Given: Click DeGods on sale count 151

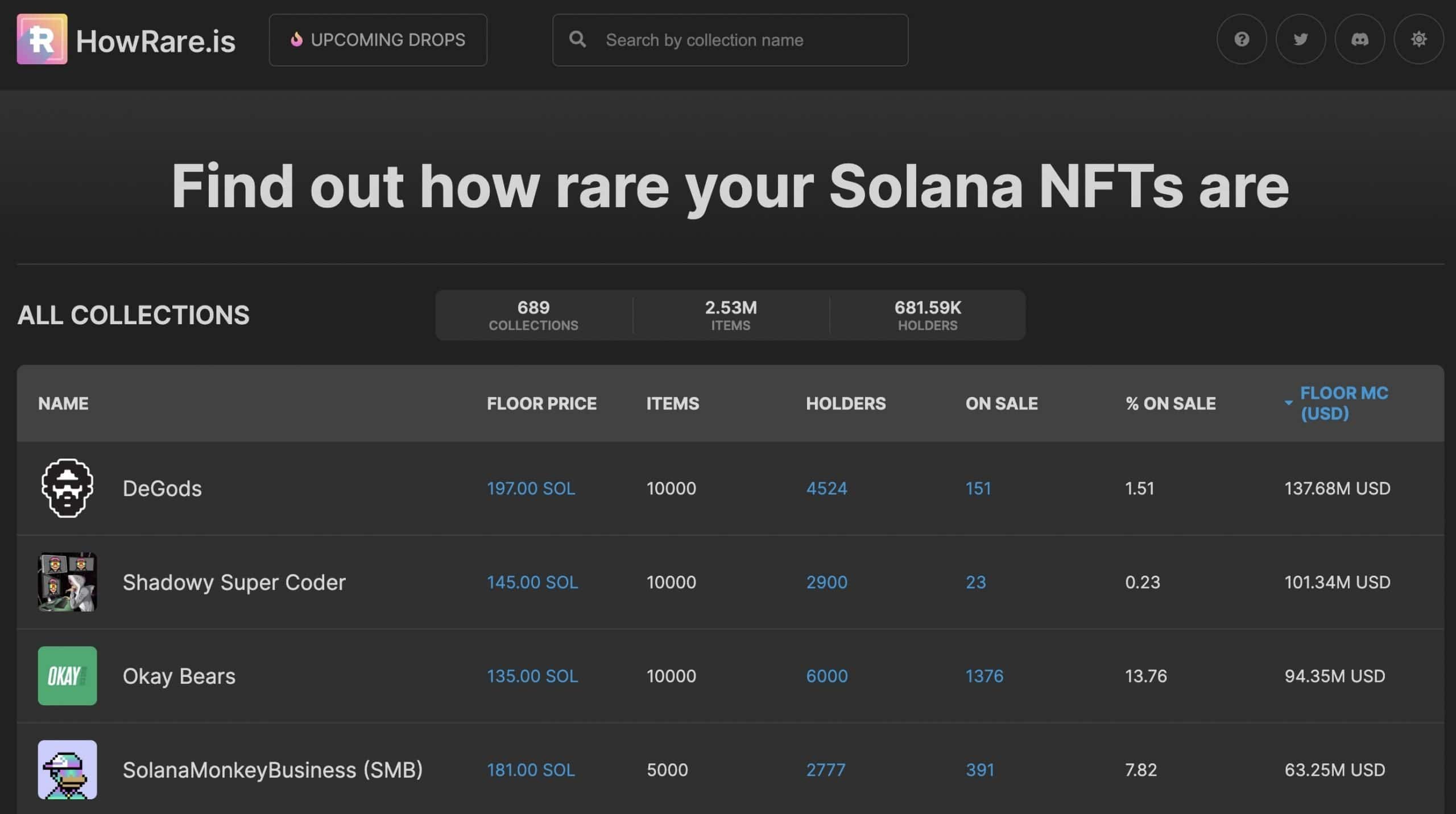Looking at the screenshot, I should point(978,489).
